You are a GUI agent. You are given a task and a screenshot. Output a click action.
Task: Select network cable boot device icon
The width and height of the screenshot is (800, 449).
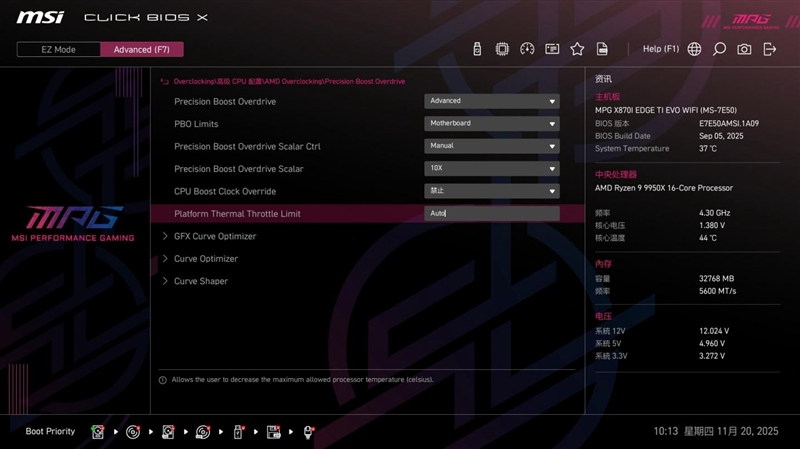(308, 432)
